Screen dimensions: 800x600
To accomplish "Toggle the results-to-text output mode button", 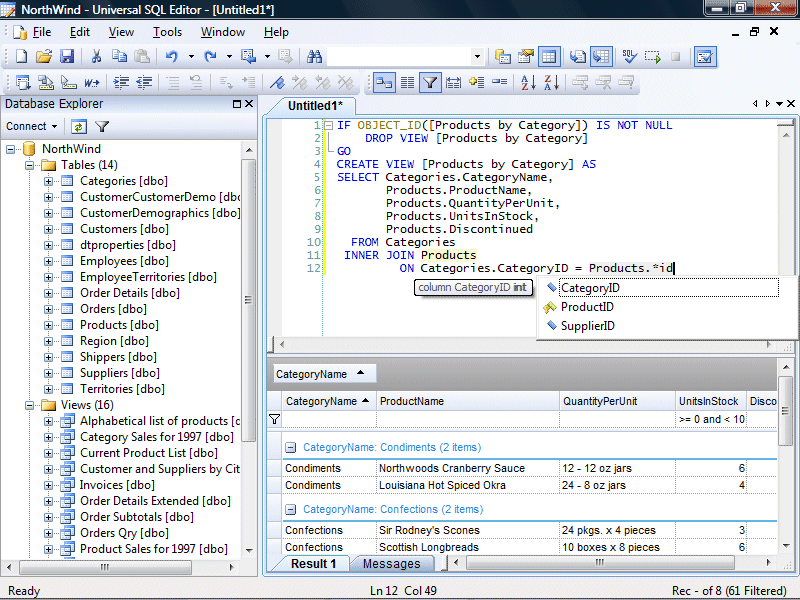I will [577, 56].
